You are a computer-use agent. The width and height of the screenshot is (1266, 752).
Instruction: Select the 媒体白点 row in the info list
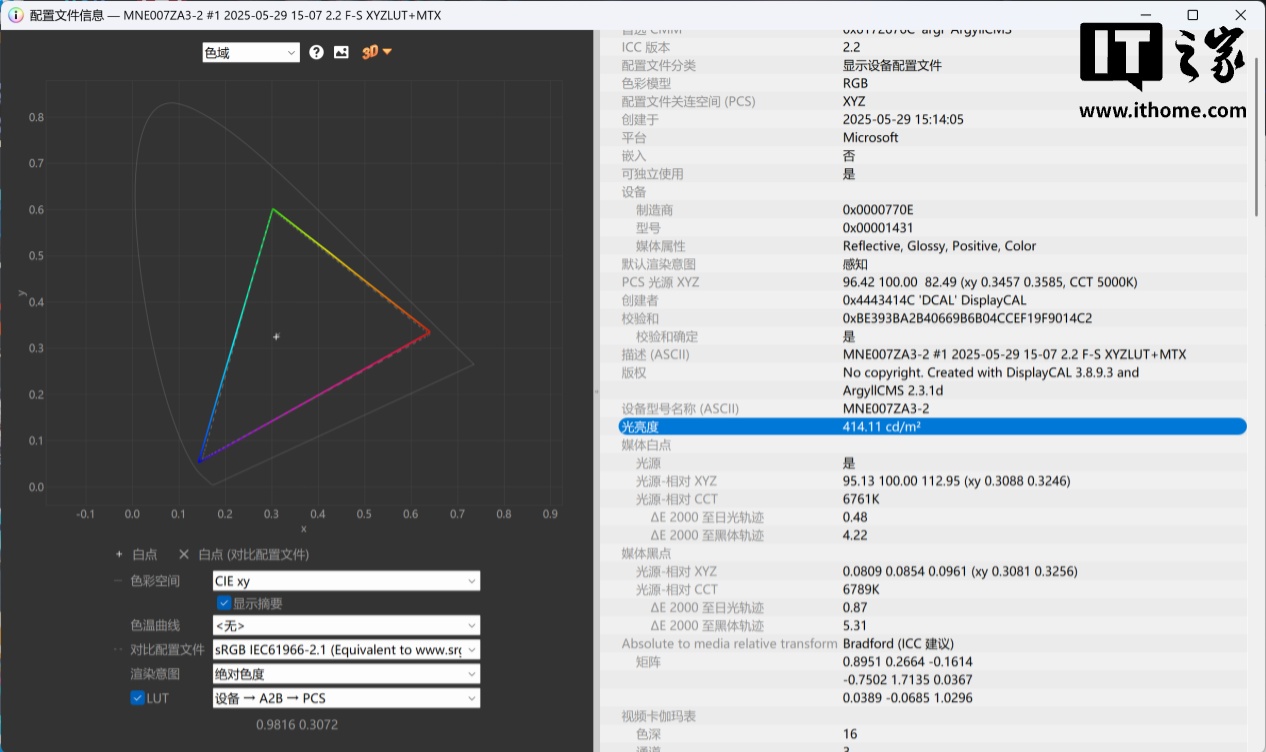tap(647, 445)
